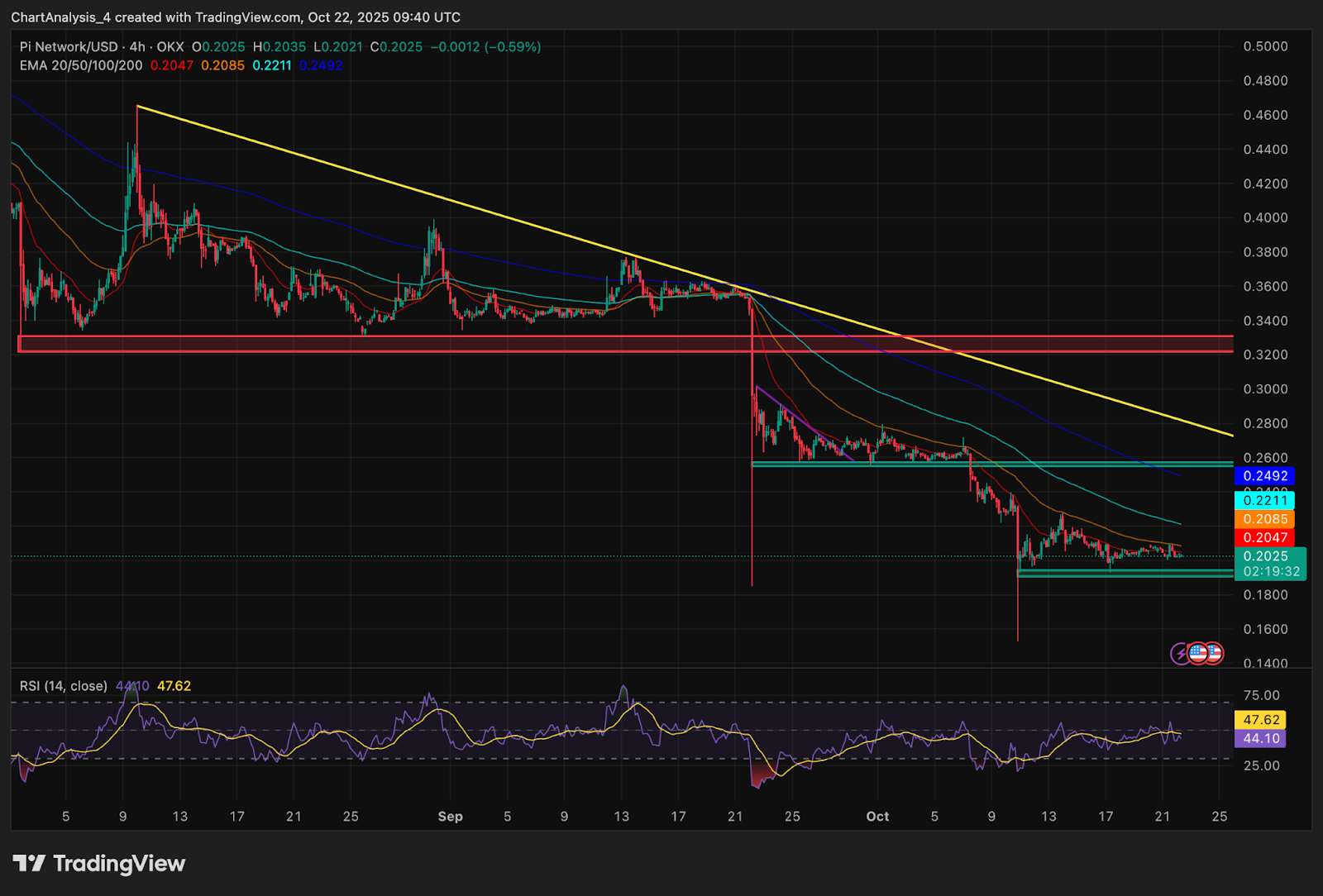Viewport: 1323px width, 896px height.
Task: Click the blue 0.2492 EMA price label
Action: pyautogui.click(x=1265, y=476)
